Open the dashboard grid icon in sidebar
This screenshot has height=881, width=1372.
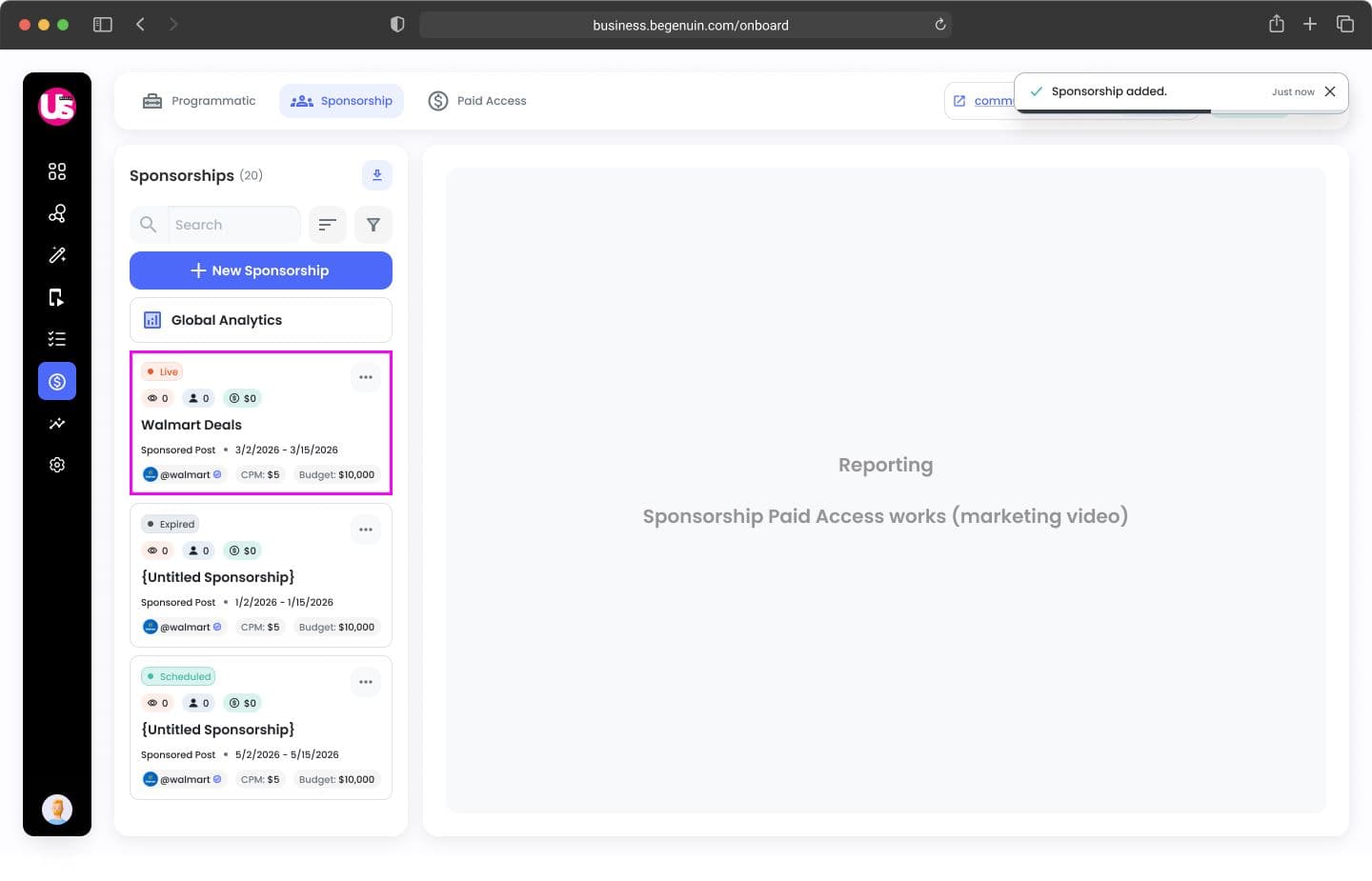click(x=57, y=171)
